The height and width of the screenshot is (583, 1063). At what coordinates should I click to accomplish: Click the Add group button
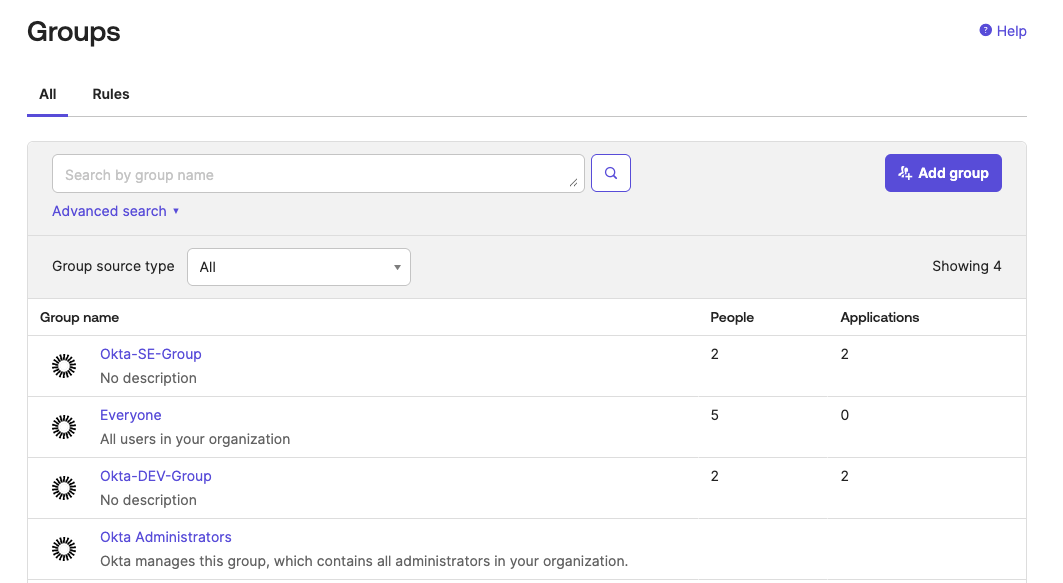tap(943, 173)
